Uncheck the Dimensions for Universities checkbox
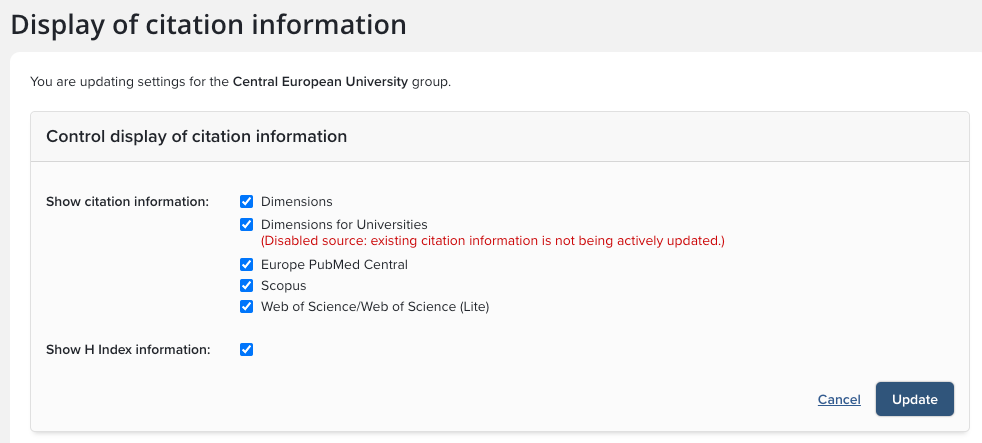Viewport: 982px width, 443px height. click(247, 225)
